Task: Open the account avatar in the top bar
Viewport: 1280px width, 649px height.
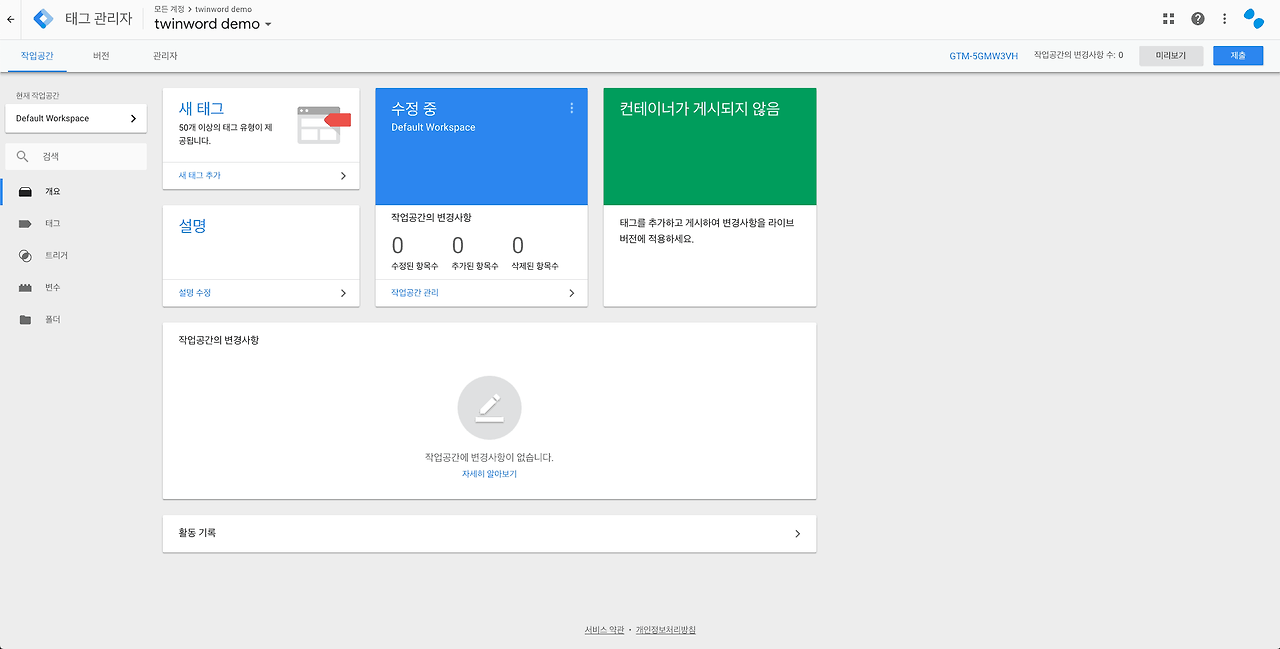Action: 1252,18
